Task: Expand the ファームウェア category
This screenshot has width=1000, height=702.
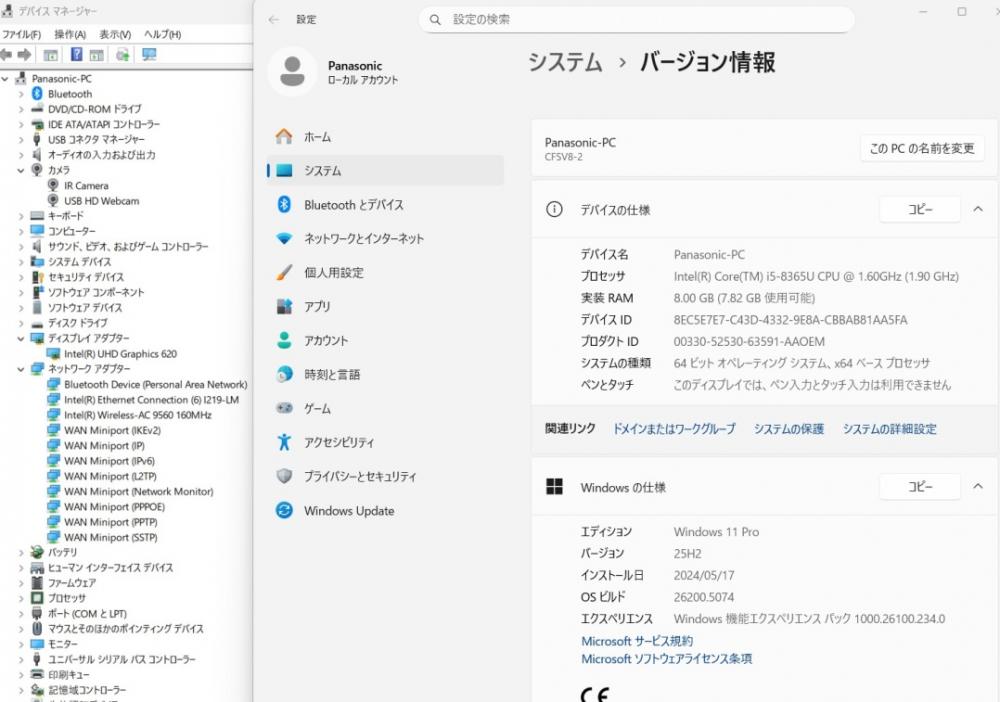Action: 20,583
